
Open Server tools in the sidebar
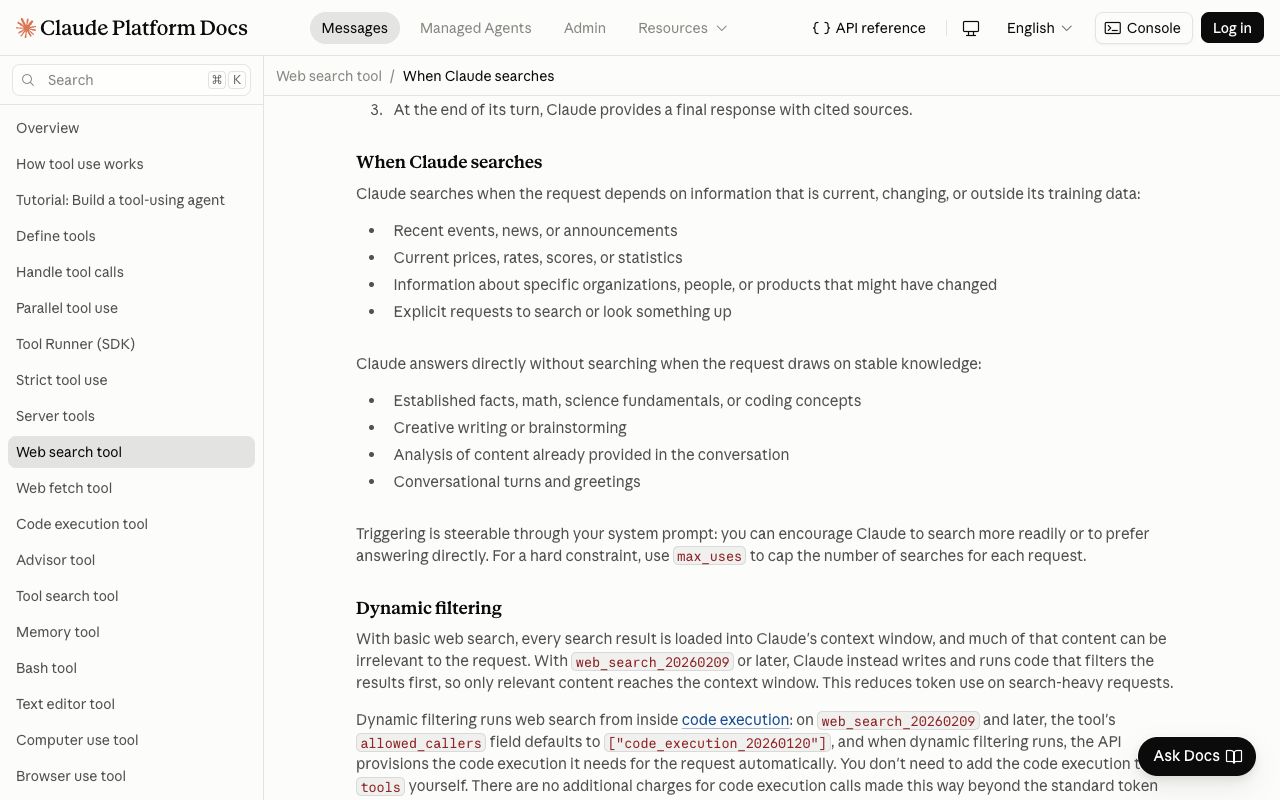(x=131, y=416)
